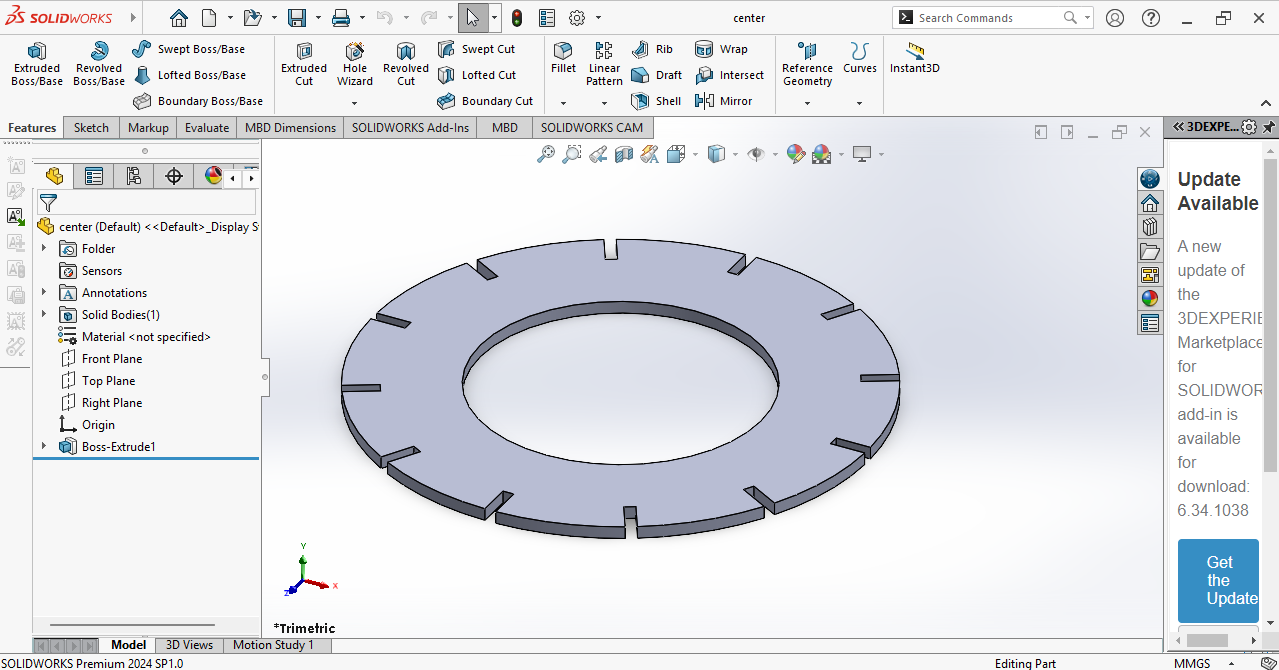Screen dimensions: 1279x670
Task: Toggle Instant3D mode
Action: pyautogui.click(x=915, y=58)
